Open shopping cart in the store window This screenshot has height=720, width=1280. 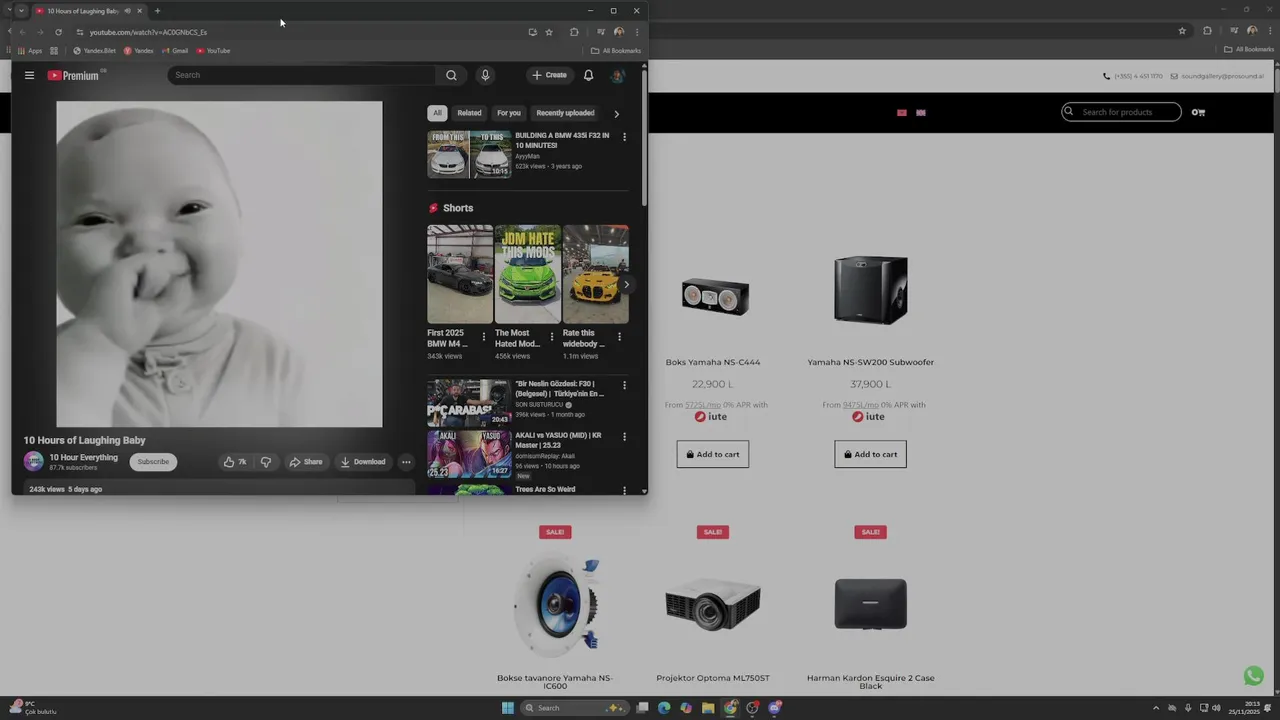1198,112
